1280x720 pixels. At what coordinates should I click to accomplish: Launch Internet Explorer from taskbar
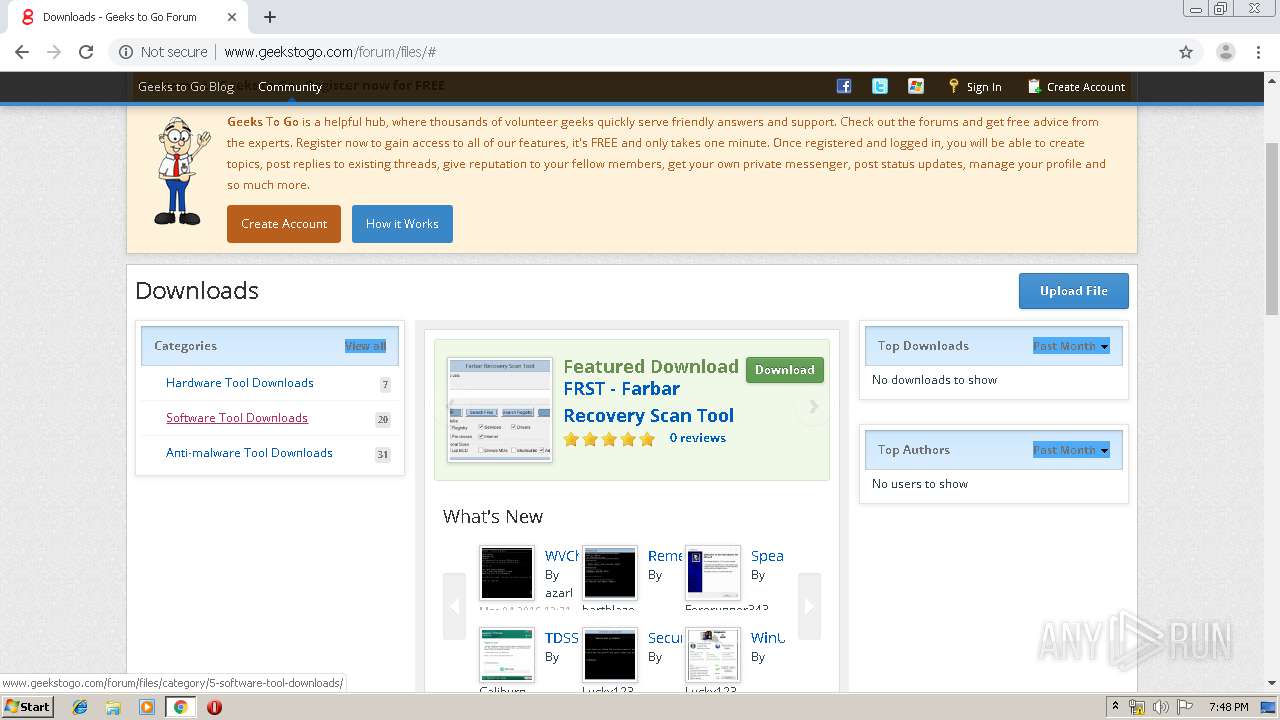pyautogui.click(x=80, y=707)
